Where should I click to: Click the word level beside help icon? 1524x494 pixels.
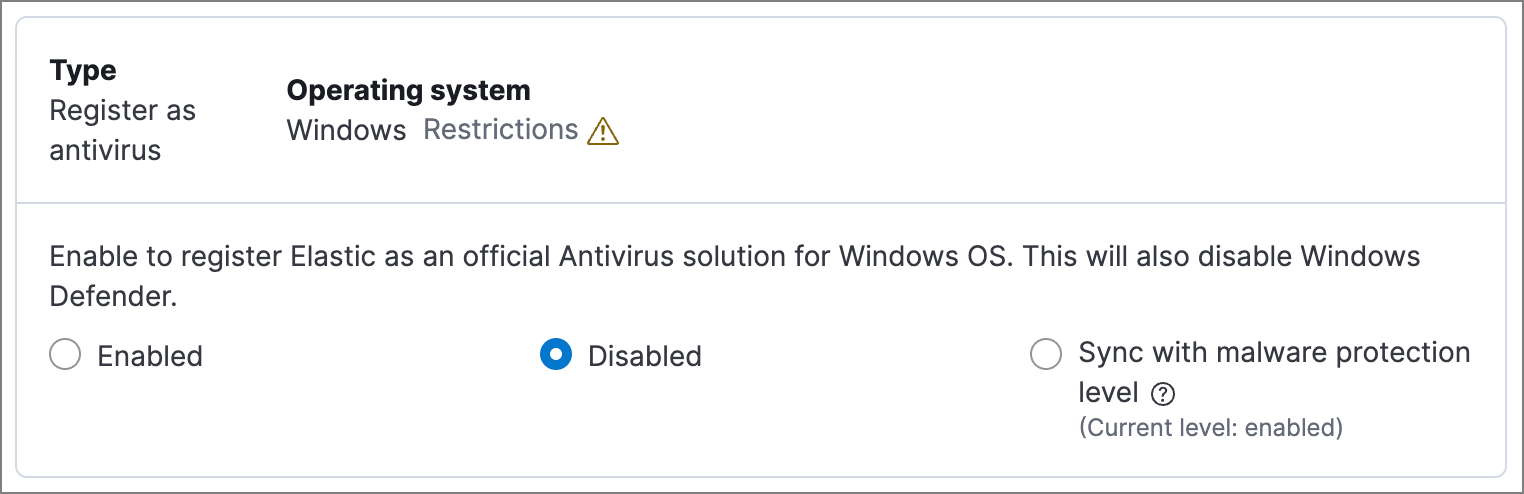pos(1109,394)
